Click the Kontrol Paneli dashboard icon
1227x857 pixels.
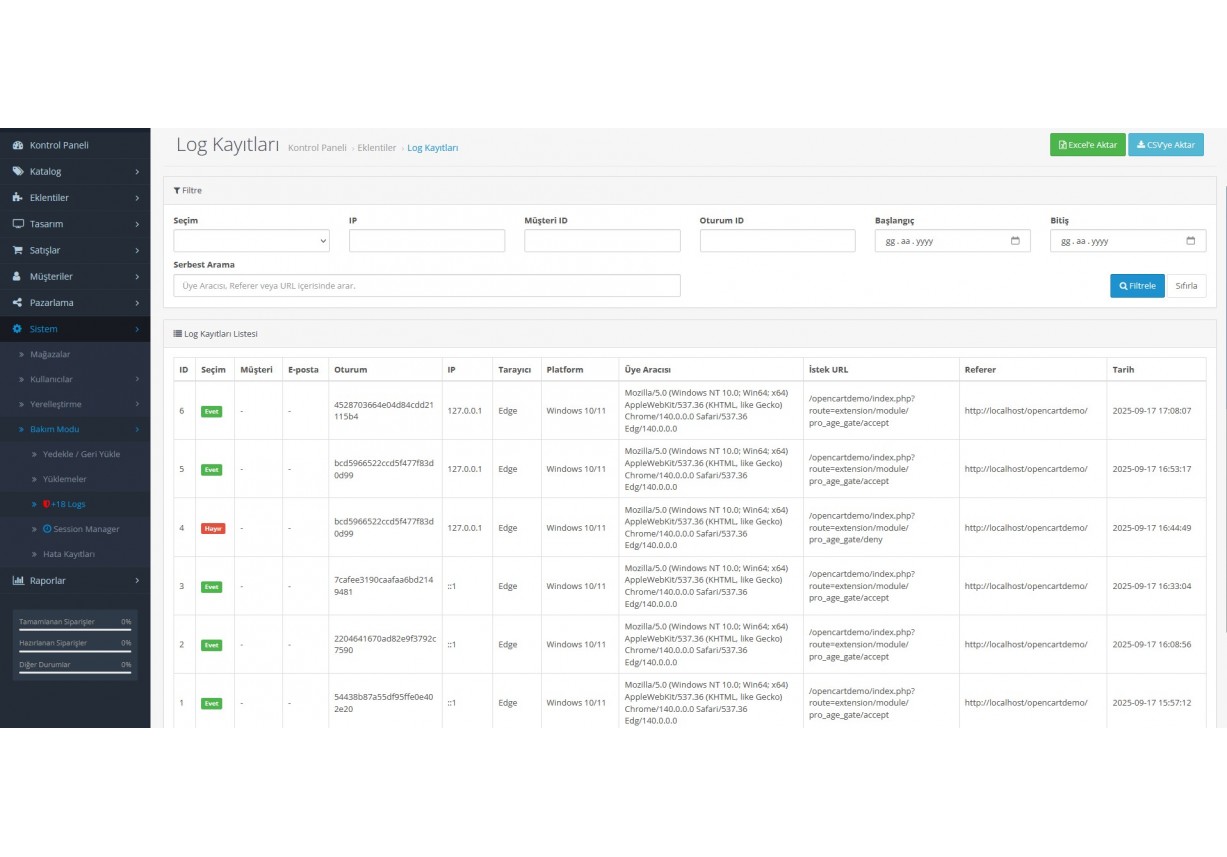(x=18, y=146)
